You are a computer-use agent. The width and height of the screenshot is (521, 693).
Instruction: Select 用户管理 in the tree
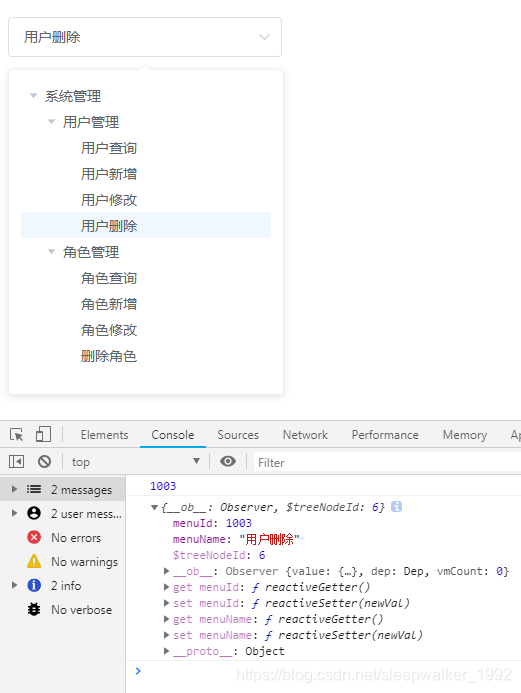click(91, 122)
